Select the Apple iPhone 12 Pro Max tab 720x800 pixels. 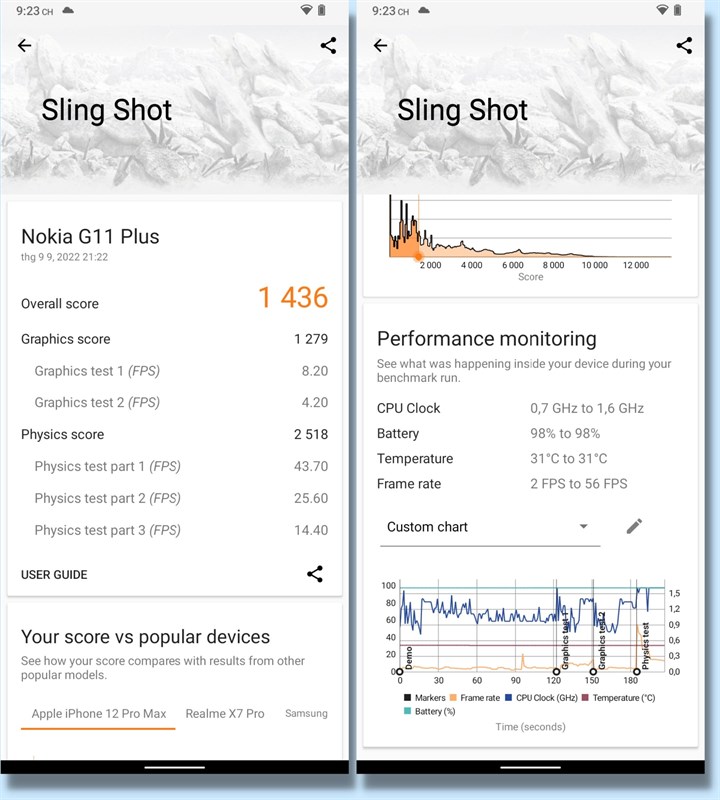pos(98,713)
